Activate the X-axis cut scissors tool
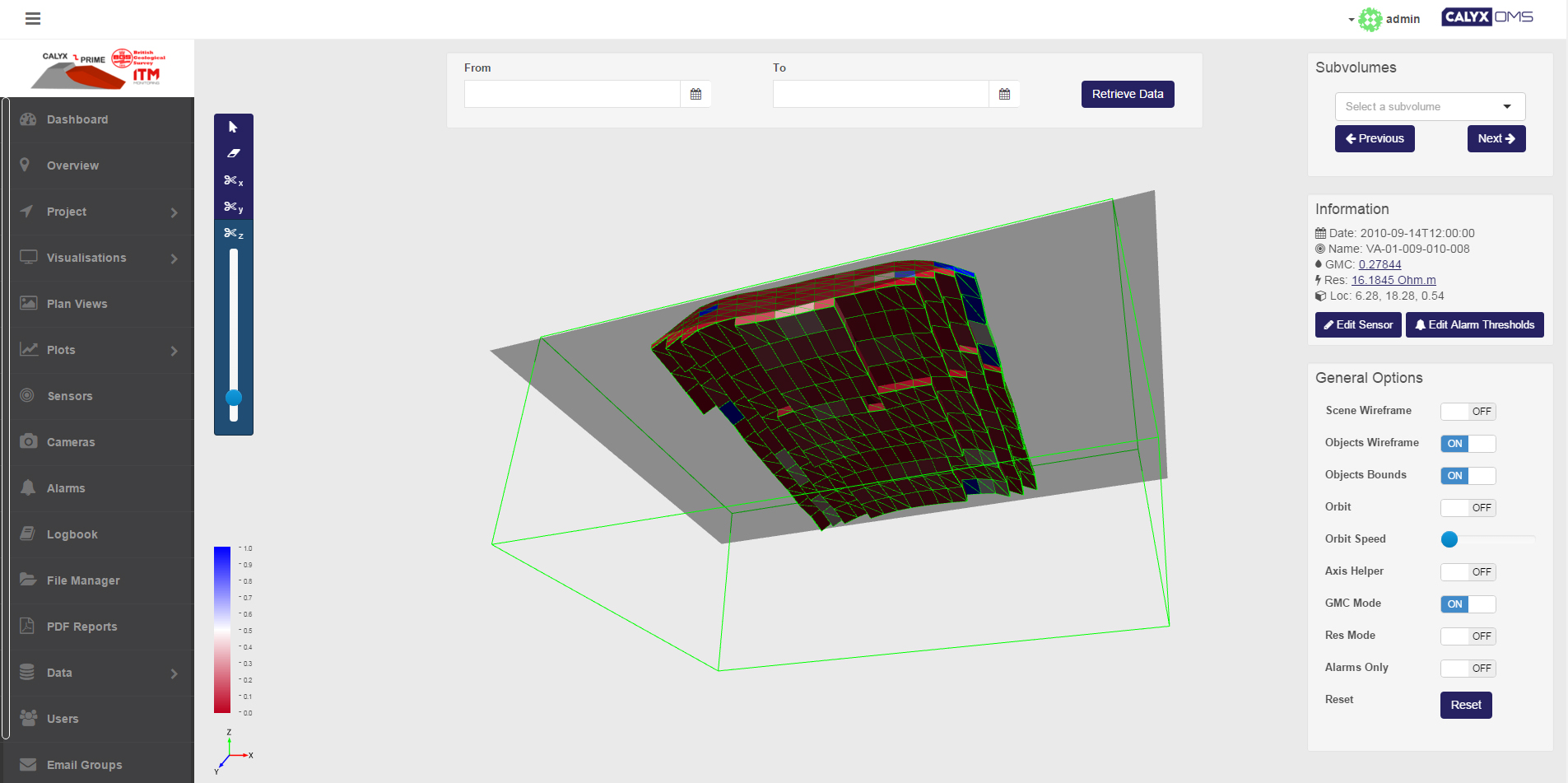 (233, 180)
